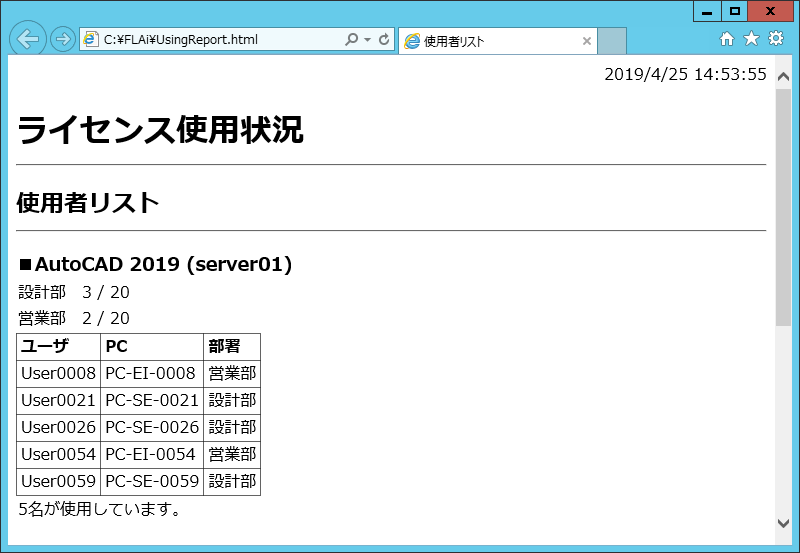This screenshot has width=800, height=553.
Task: Click the scrollbar down arrow
Action: coord(783,523)
